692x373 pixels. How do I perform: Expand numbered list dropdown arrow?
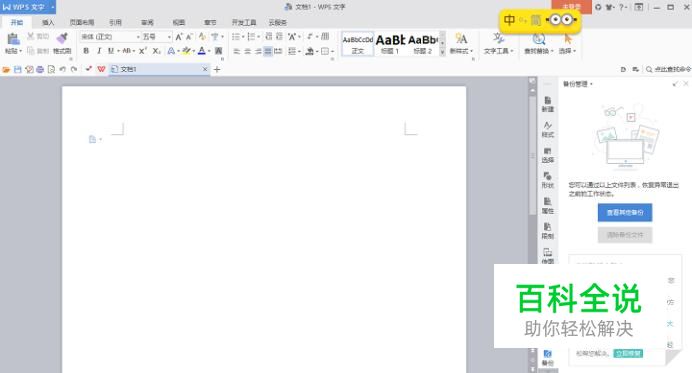pyautogui.click(x=258, y=37)
